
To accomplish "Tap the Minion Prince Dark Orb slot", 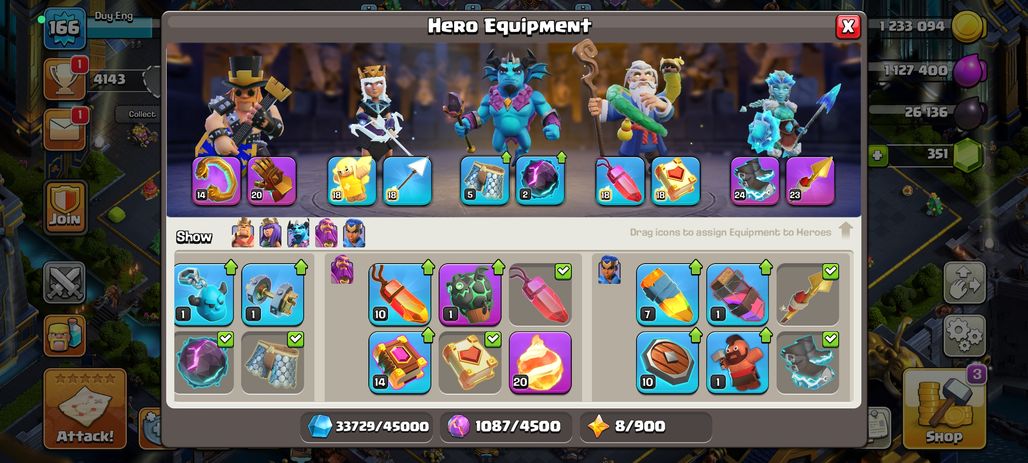I will pos(540,181).
